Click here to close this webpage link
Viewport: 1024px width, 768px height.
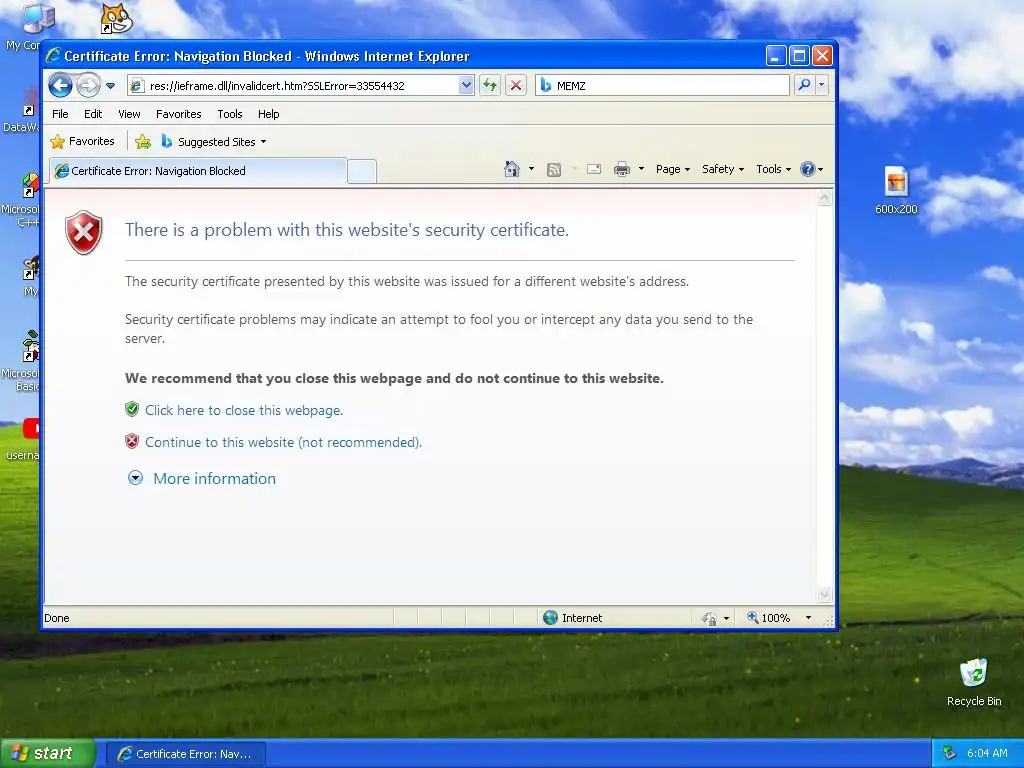244,410
